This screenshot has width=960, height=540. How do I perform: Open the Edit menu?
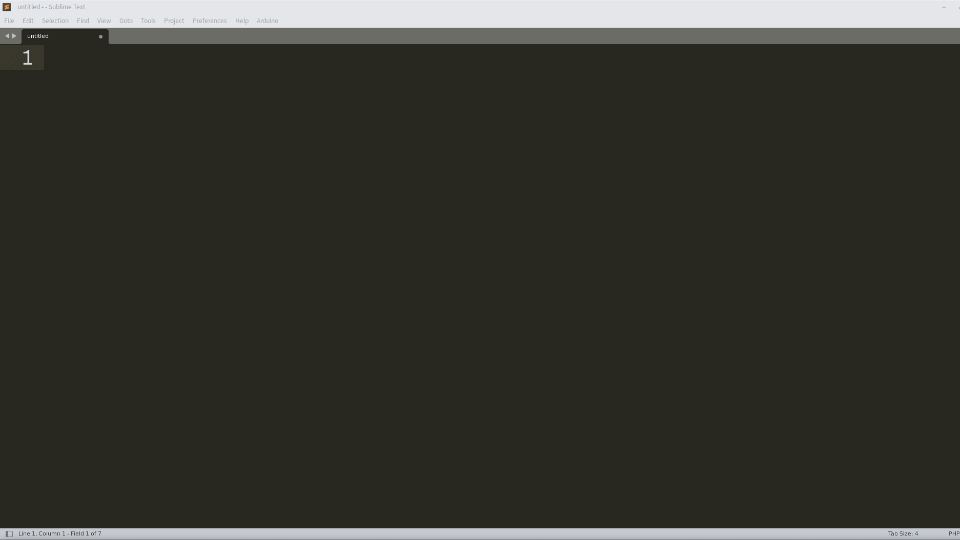(28, 21)
